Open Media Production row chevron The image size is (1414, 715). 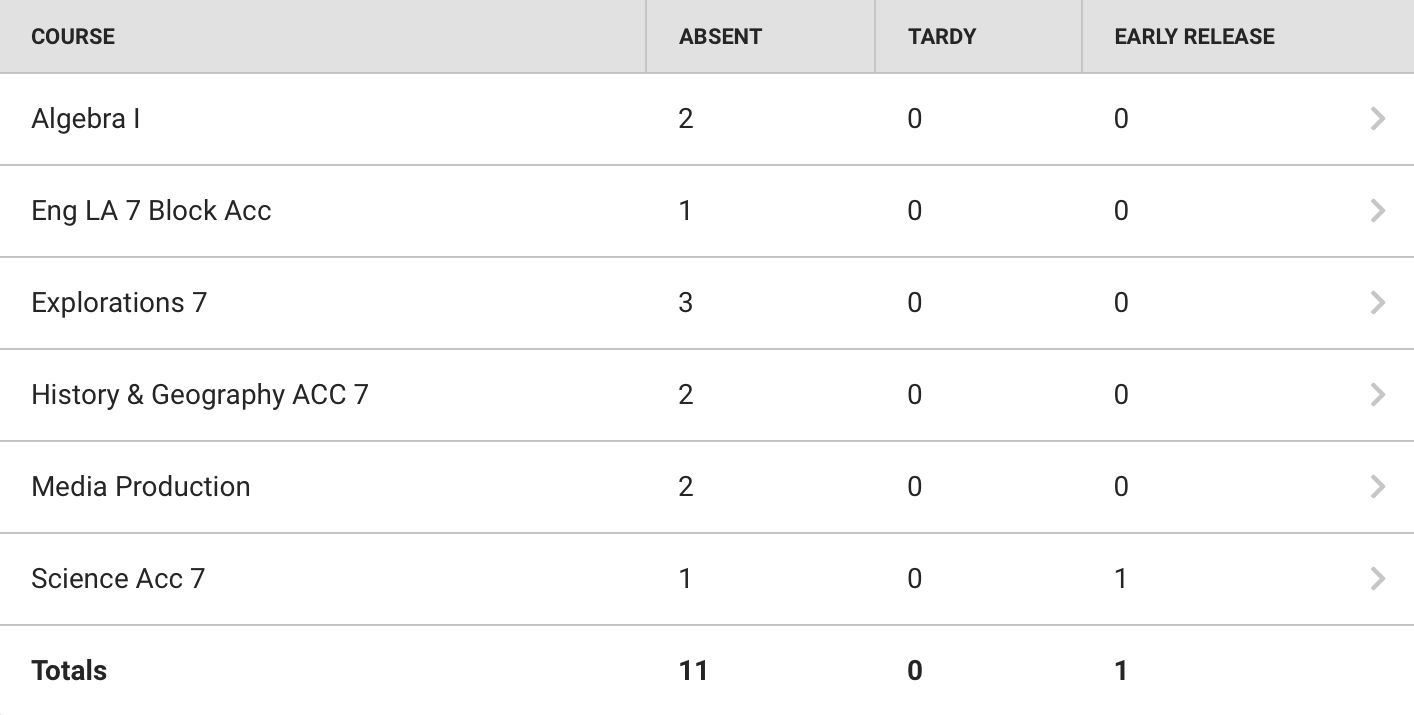[1377, 487]
